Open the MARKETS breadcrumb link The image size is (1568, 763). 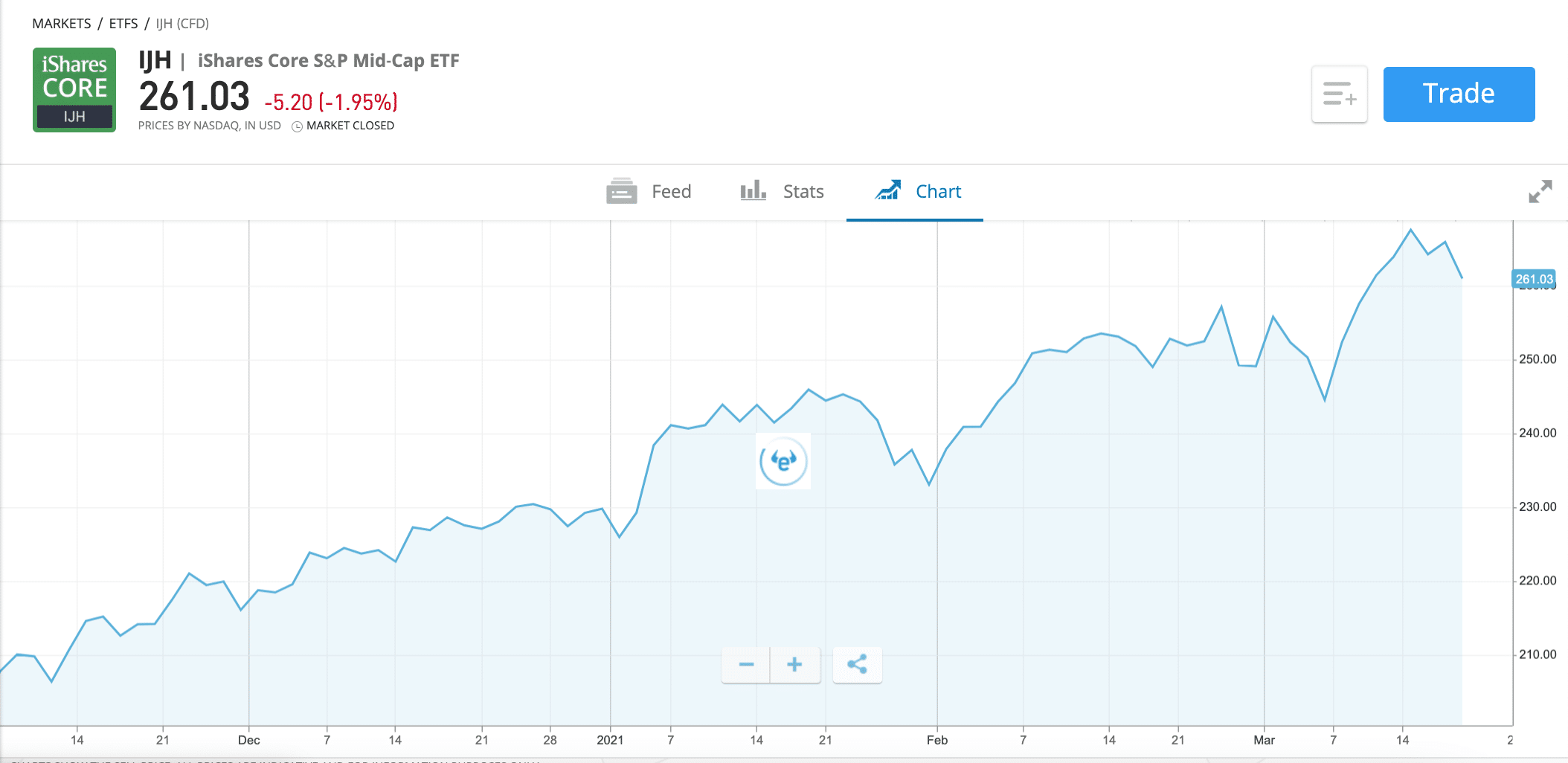61,23
